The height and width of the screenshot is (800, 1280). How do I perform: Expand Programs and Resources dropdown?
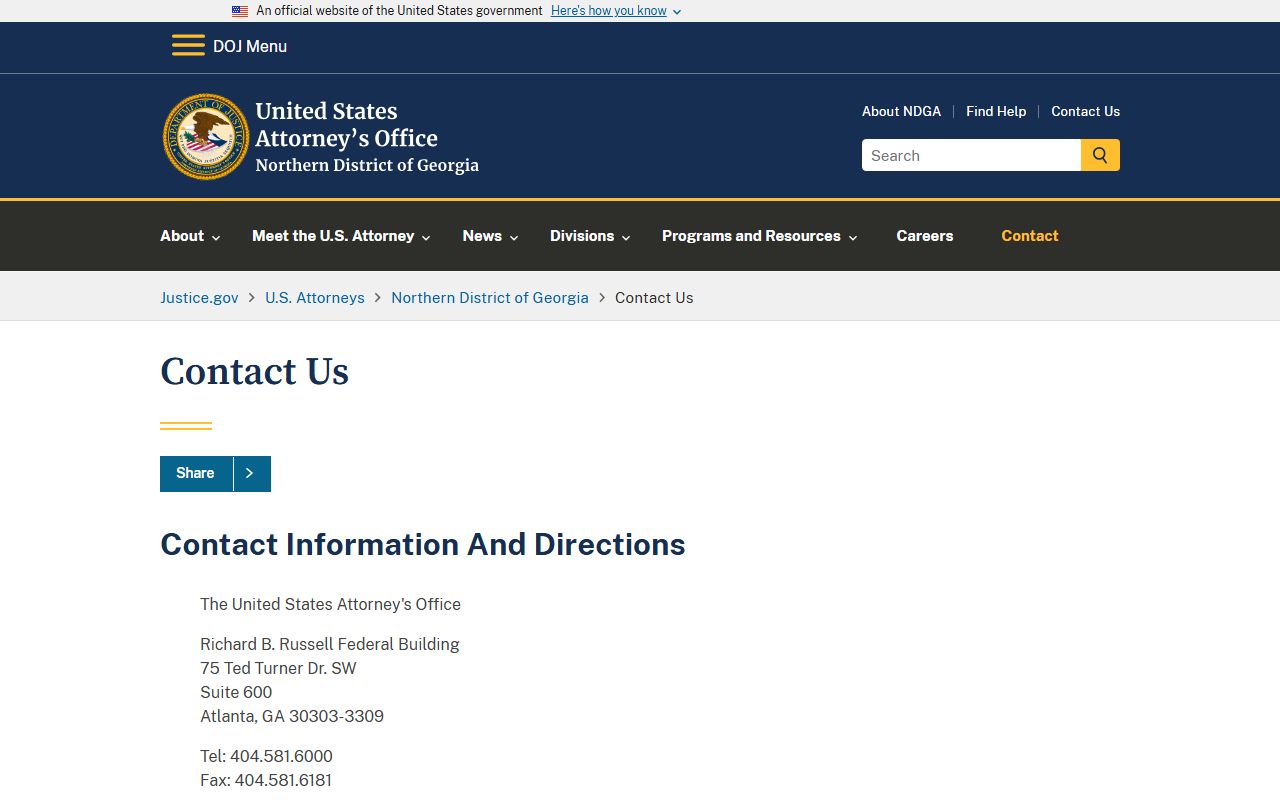pyautogui.click(x=760, y=236)
